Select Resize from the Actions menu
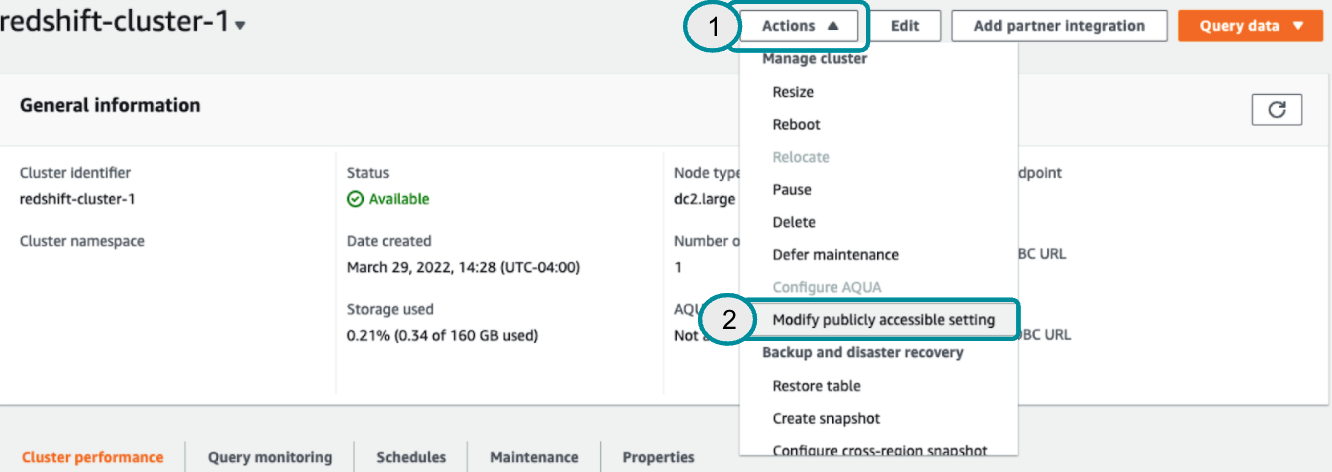Image resolution: width=1332 pixels, height=472 pixels. pos(793,92)
